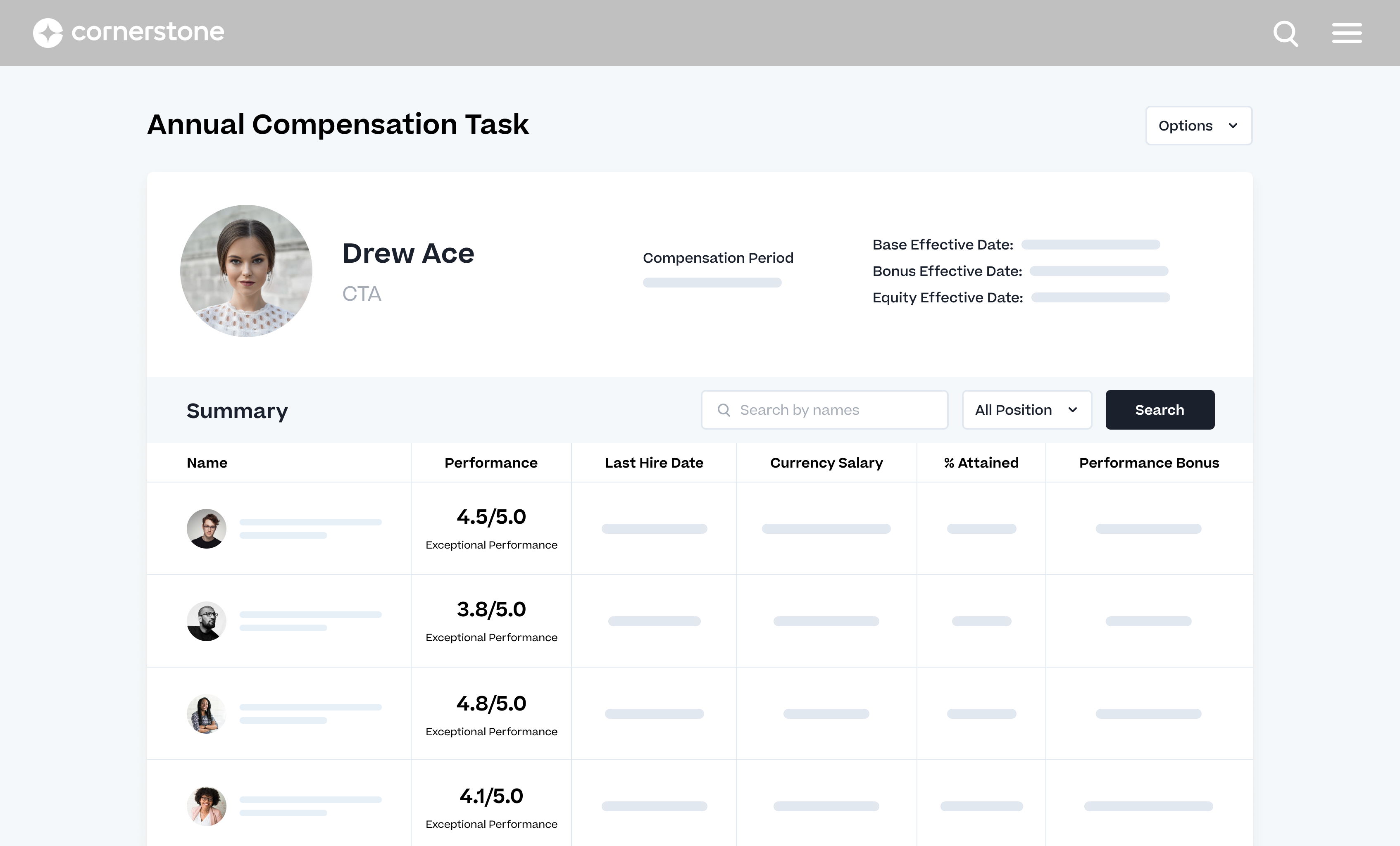The height and width of the screenshot is (846, 1400).
Task: Click the Last Hire Date column header
Action: click(653, 463)
